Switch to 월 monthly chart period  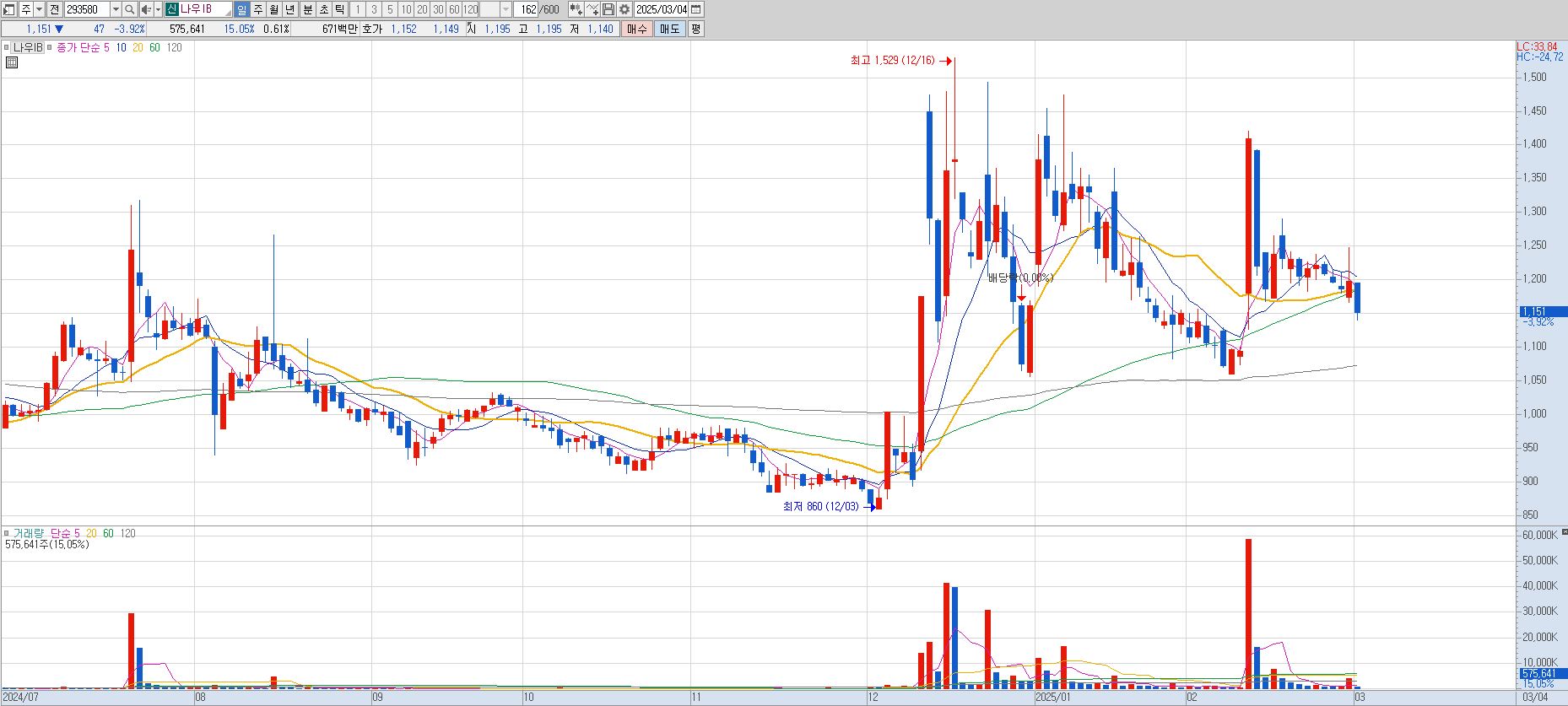(274, 9)
